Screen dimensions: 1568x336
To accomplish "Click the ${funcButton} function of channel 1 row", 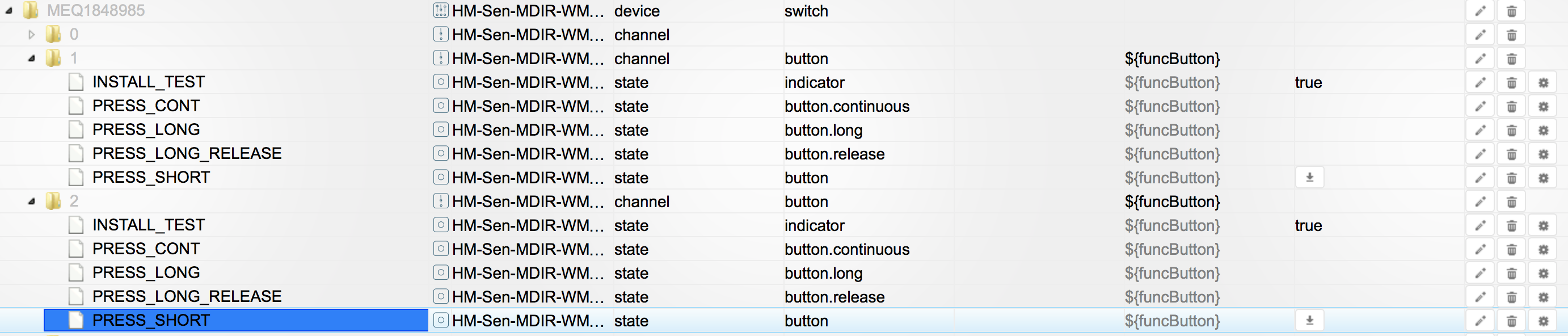I will [x=1171, y=58].
